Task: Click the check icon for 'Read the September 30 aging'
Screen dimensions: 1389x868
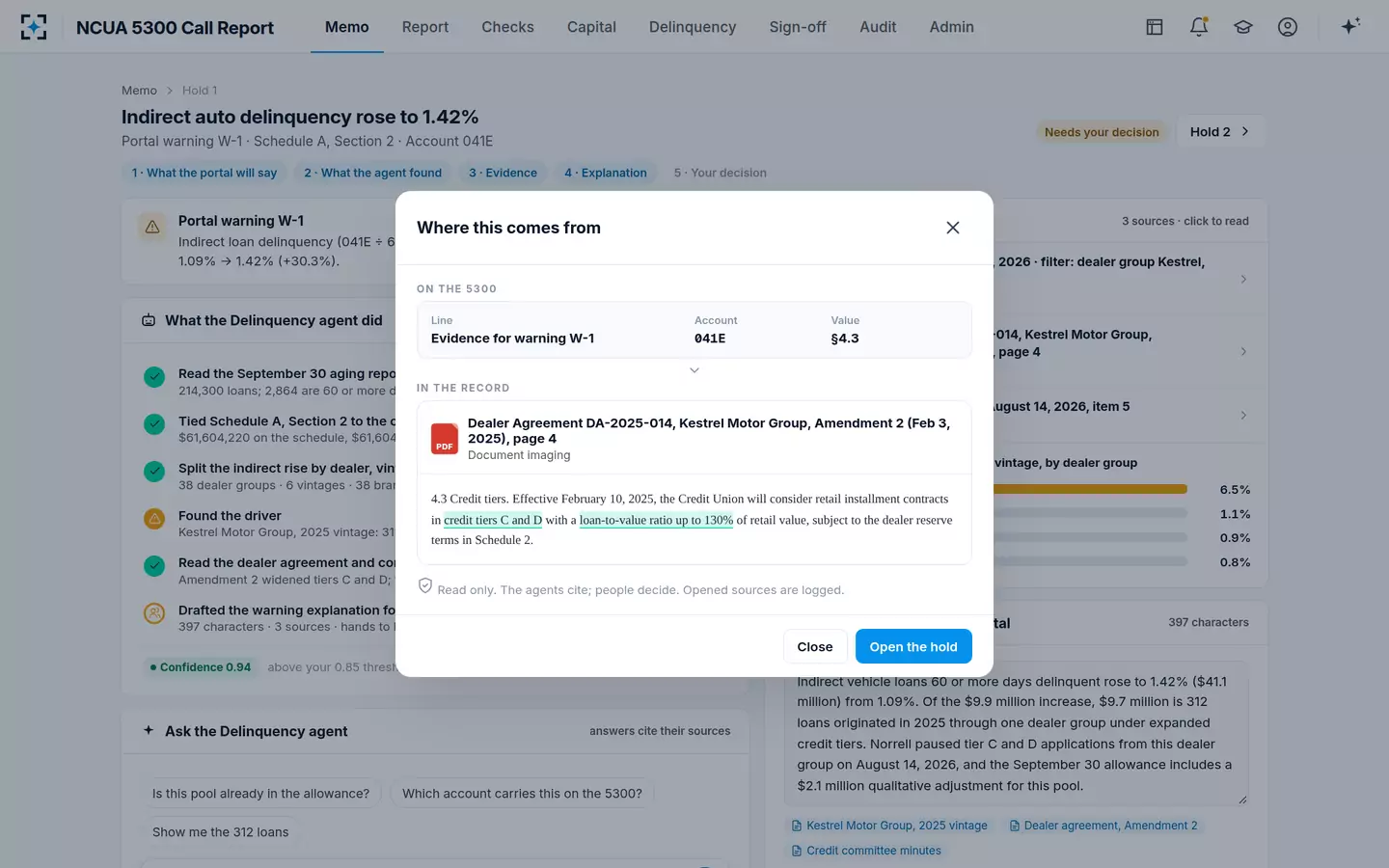Action: coord(154,377)
